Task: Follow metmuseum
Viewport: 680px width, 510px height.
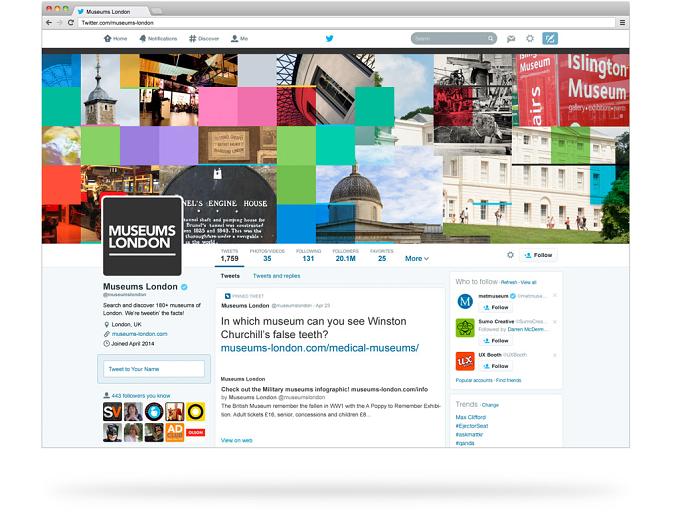Action: 495,307
